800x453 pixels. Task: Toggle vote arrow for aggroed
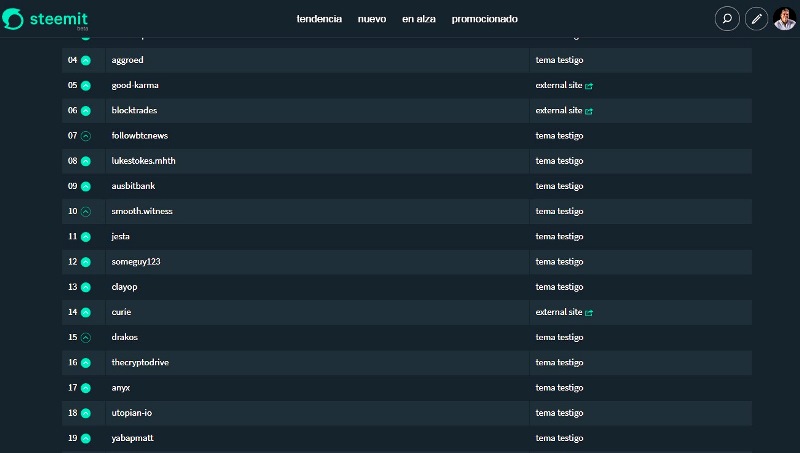point(86,60)
